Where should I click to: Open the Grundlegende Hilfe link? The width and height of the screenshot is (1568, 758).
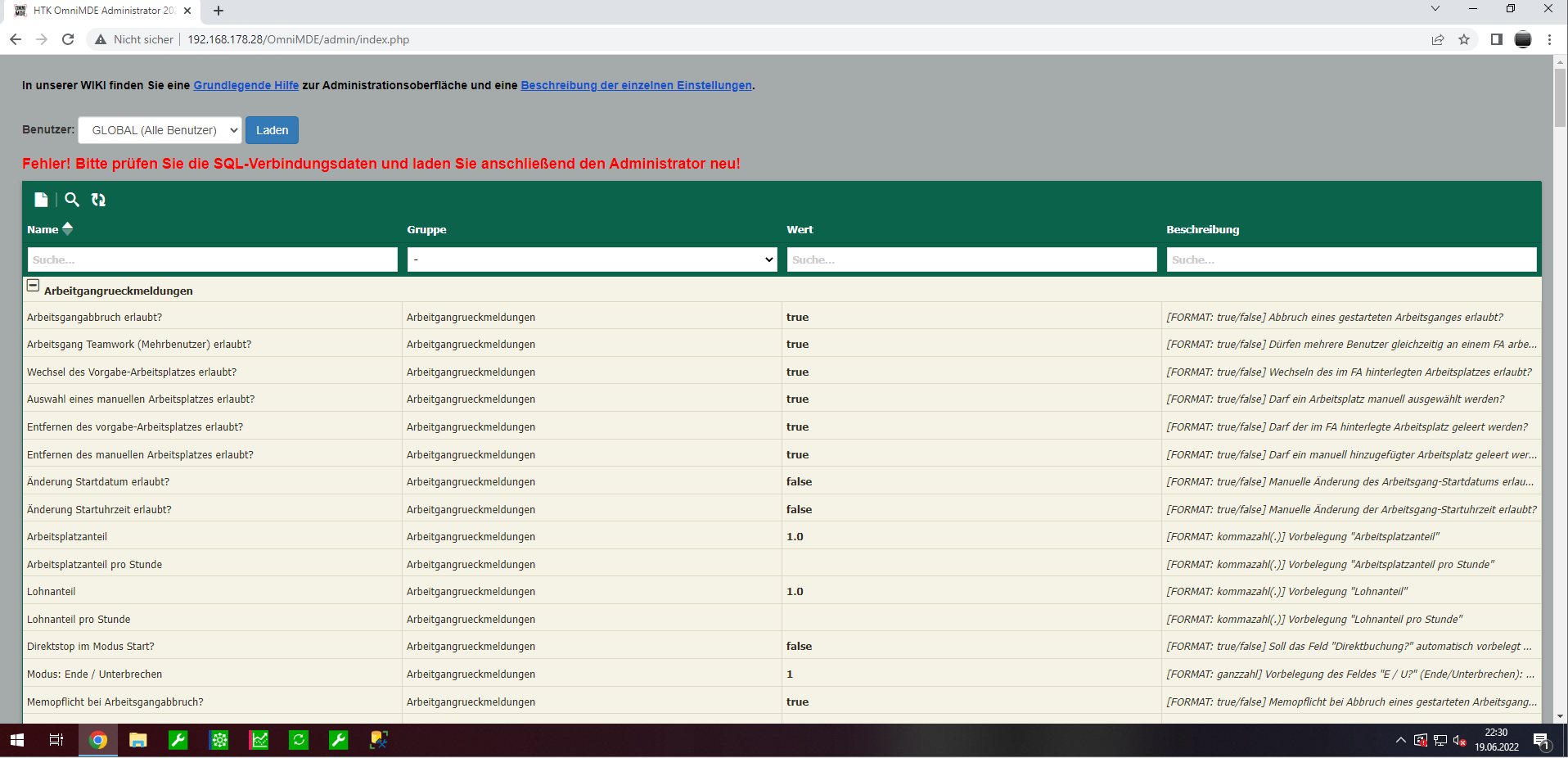coord(246,85)
